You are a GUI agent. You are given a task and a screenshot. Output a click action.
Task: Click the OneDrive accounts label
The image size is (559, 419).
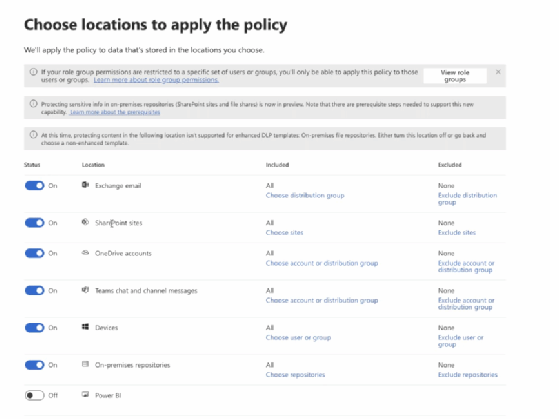pos(123,254)
